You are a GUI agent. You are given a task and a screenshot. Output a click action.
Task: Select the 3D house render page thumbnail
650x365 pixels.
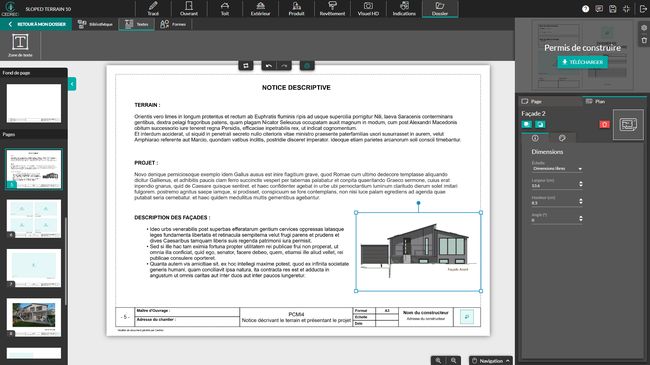point(34,317)
